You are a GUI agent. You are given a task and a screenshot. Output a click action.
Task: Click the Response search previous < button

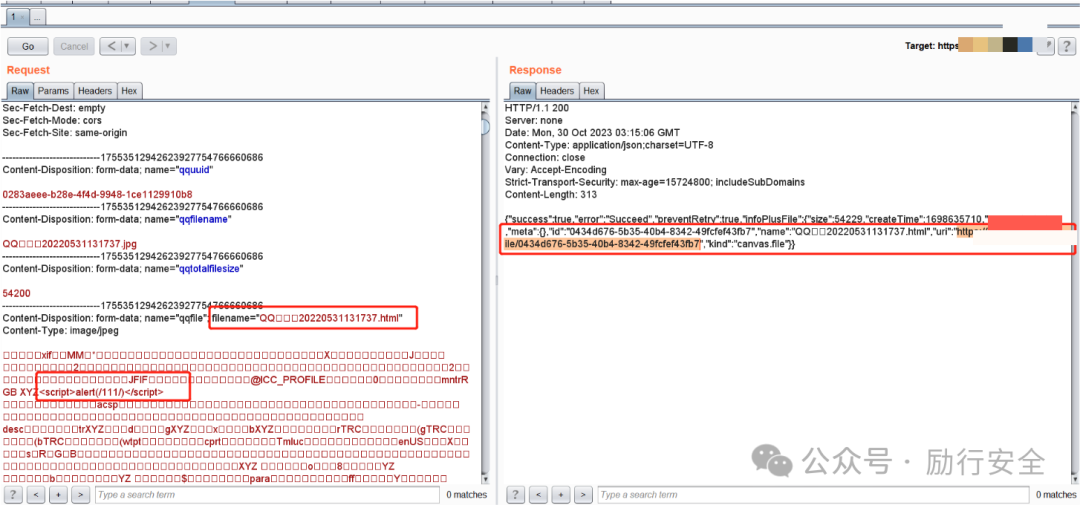(x=539, y=495)
